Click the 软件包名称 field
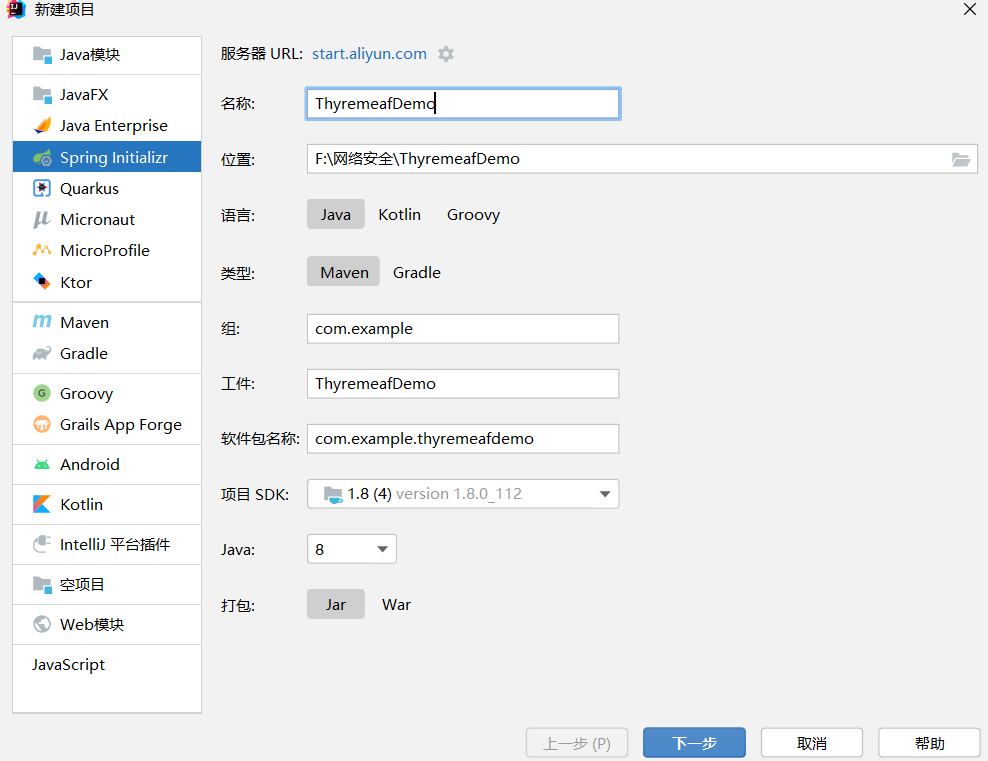Viewport: 988px width, 761px height. (x=463, y=438)
